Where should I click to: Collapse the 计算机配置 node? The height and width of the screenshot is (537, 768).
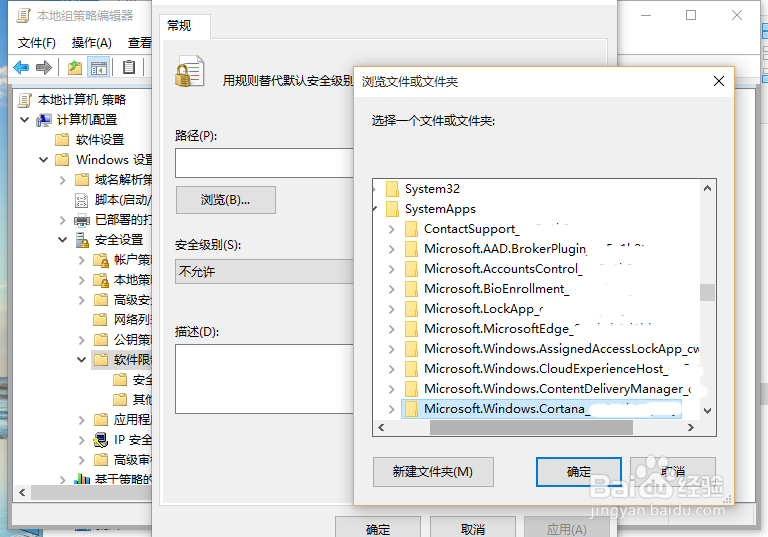point(24,120)
